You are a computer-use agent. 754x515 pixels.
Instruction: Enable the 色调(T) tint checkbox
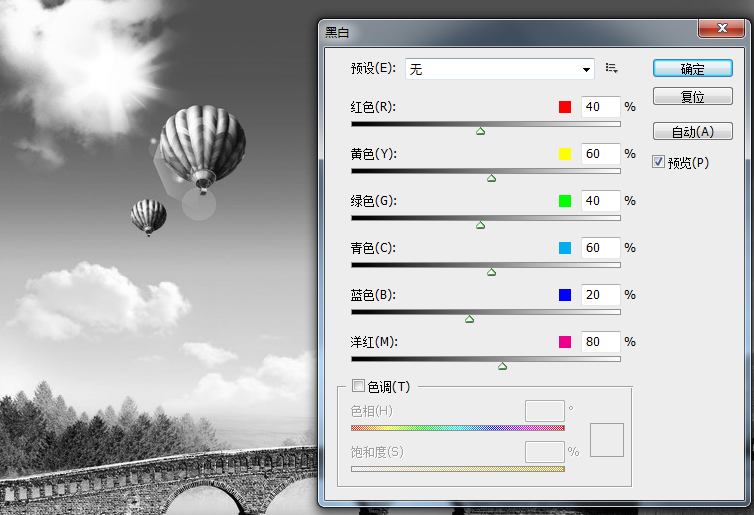pos(358,386)
